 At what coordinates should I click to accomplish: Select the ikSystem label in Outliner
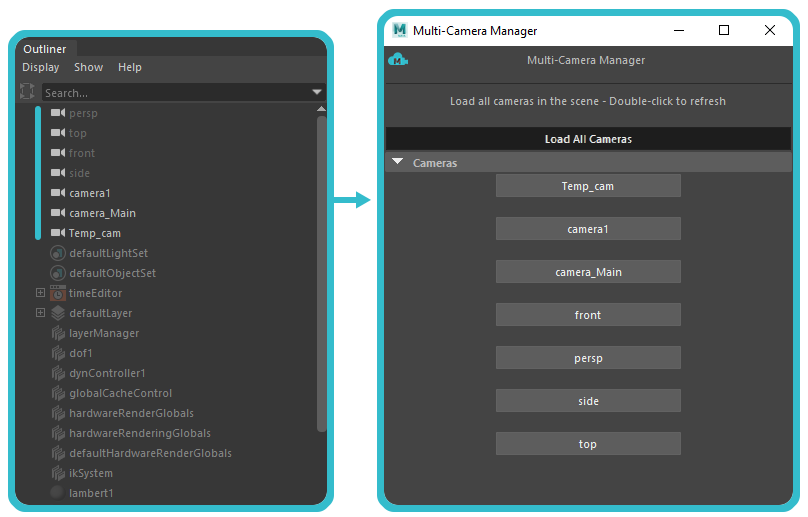tap(91, 473)
